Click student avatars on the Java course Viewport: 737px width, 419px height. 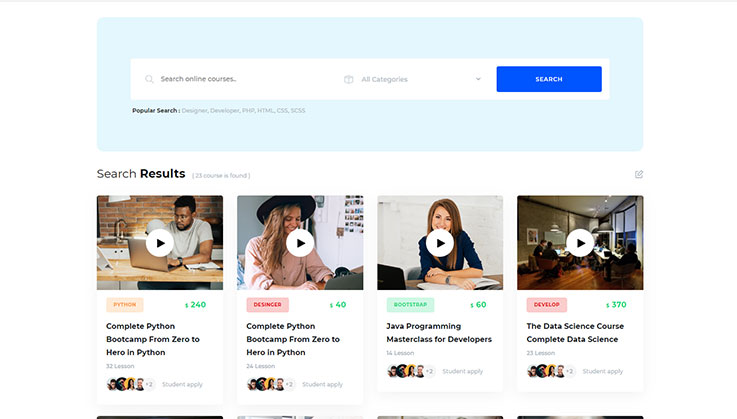(404, 371)
